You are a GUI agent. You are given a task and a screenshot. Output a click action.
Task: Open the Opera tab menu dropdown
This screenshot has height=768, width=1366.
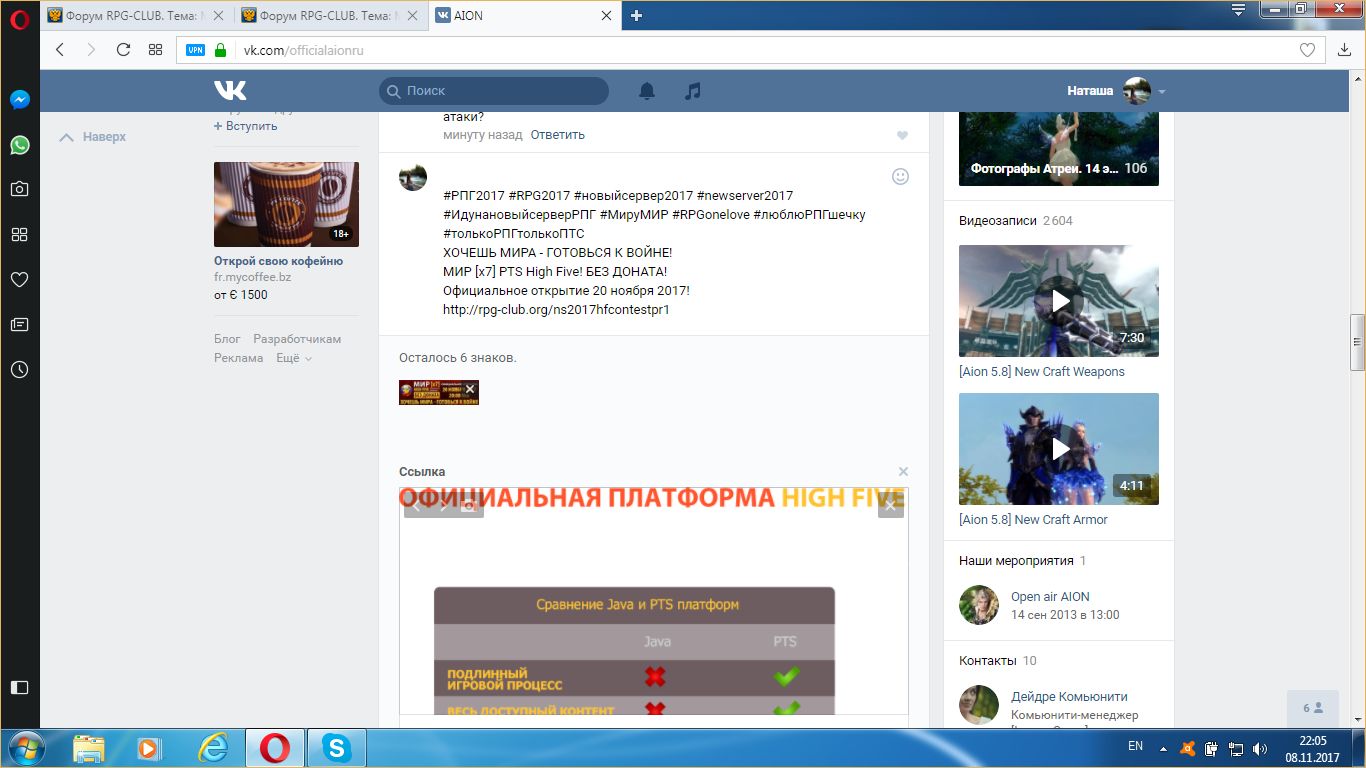point(1238,10)
